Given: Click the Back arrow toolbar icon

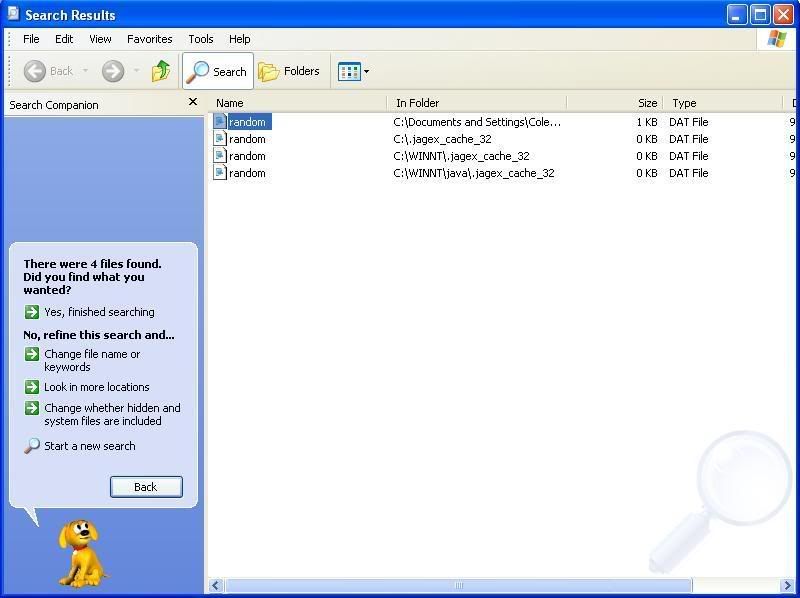Looking at the screenshot, I should click(35, 71).
